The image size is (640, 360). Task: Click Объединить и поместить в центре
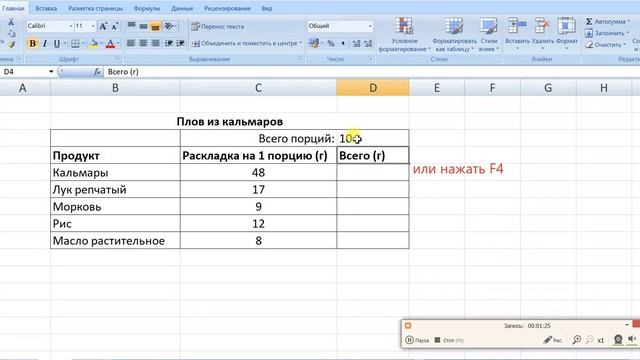tap(247, 43)
